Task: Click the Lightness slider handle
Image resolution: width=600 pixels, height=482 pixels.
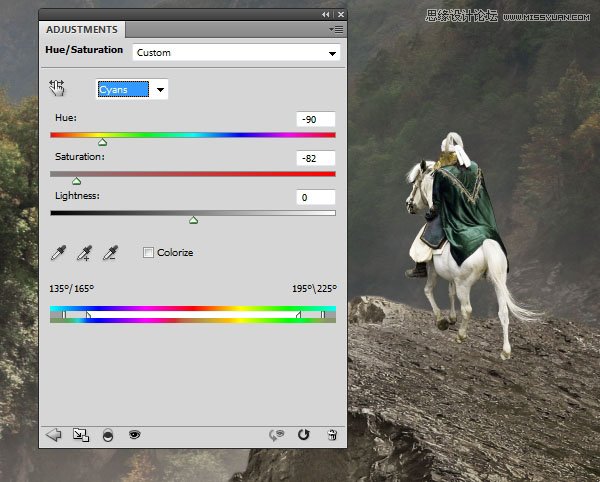Action: click(193, 220)
